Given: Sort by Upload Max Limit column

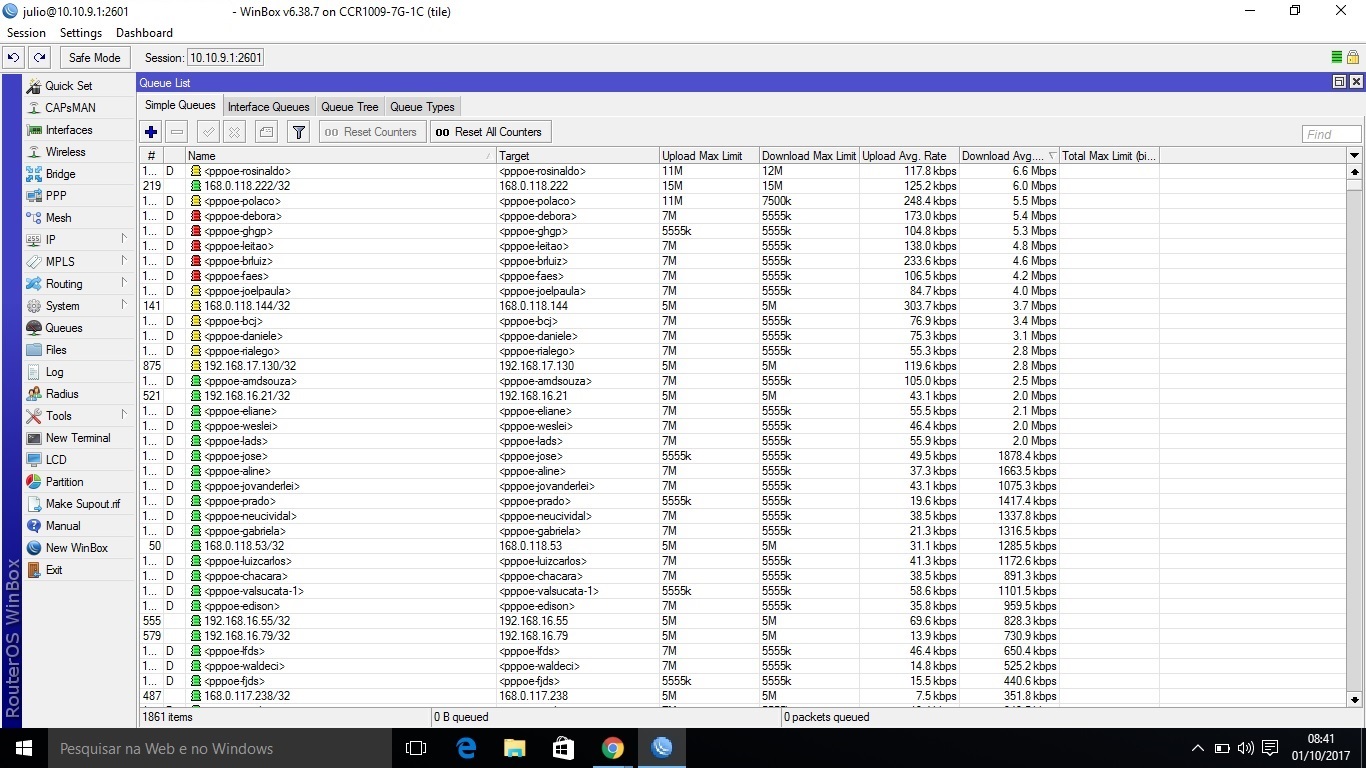Looking at the screenshot, I should 709,156.
